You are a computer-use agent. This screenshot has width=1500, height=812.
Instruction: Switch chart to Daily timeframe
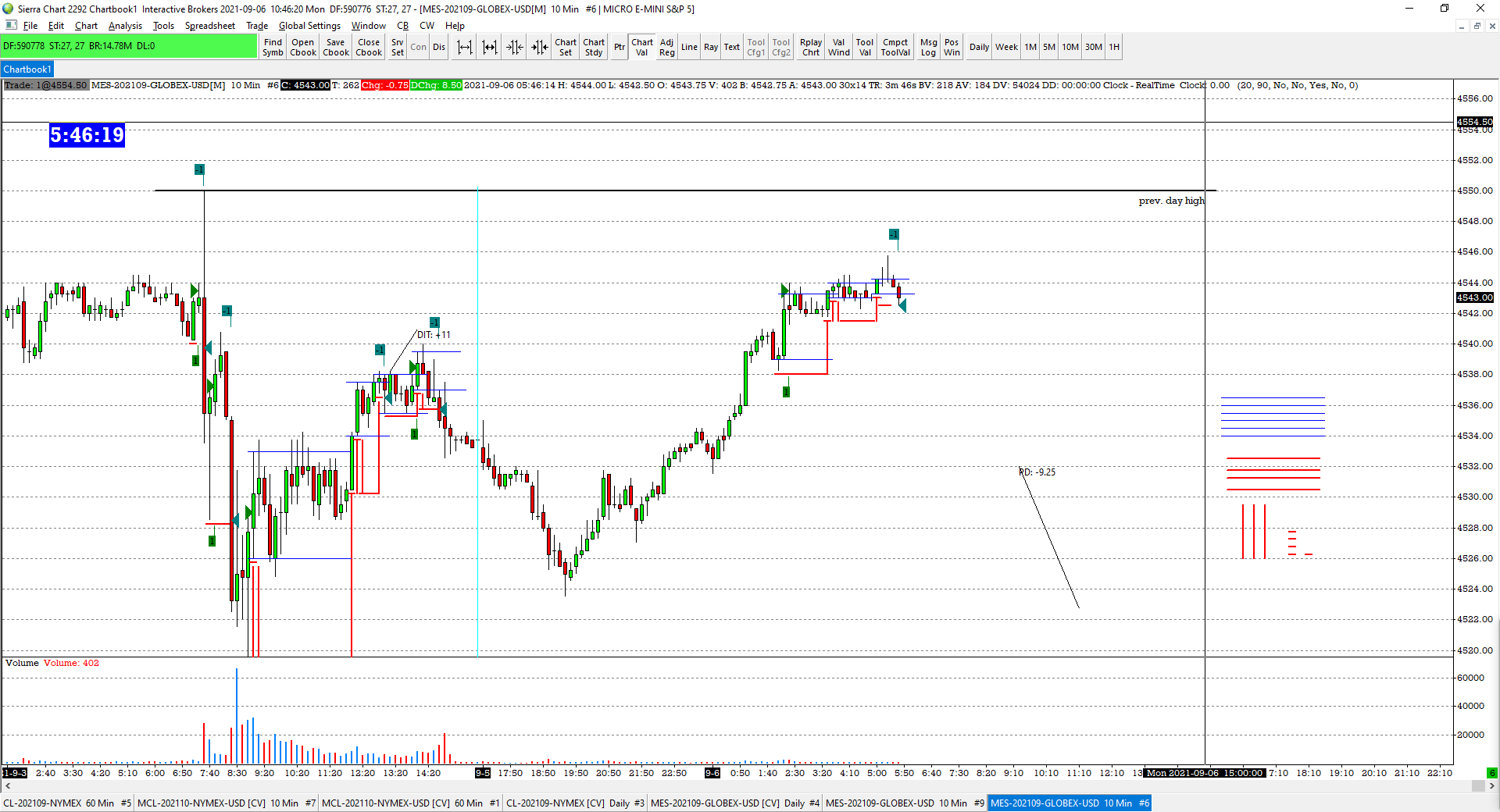(979, 48)
